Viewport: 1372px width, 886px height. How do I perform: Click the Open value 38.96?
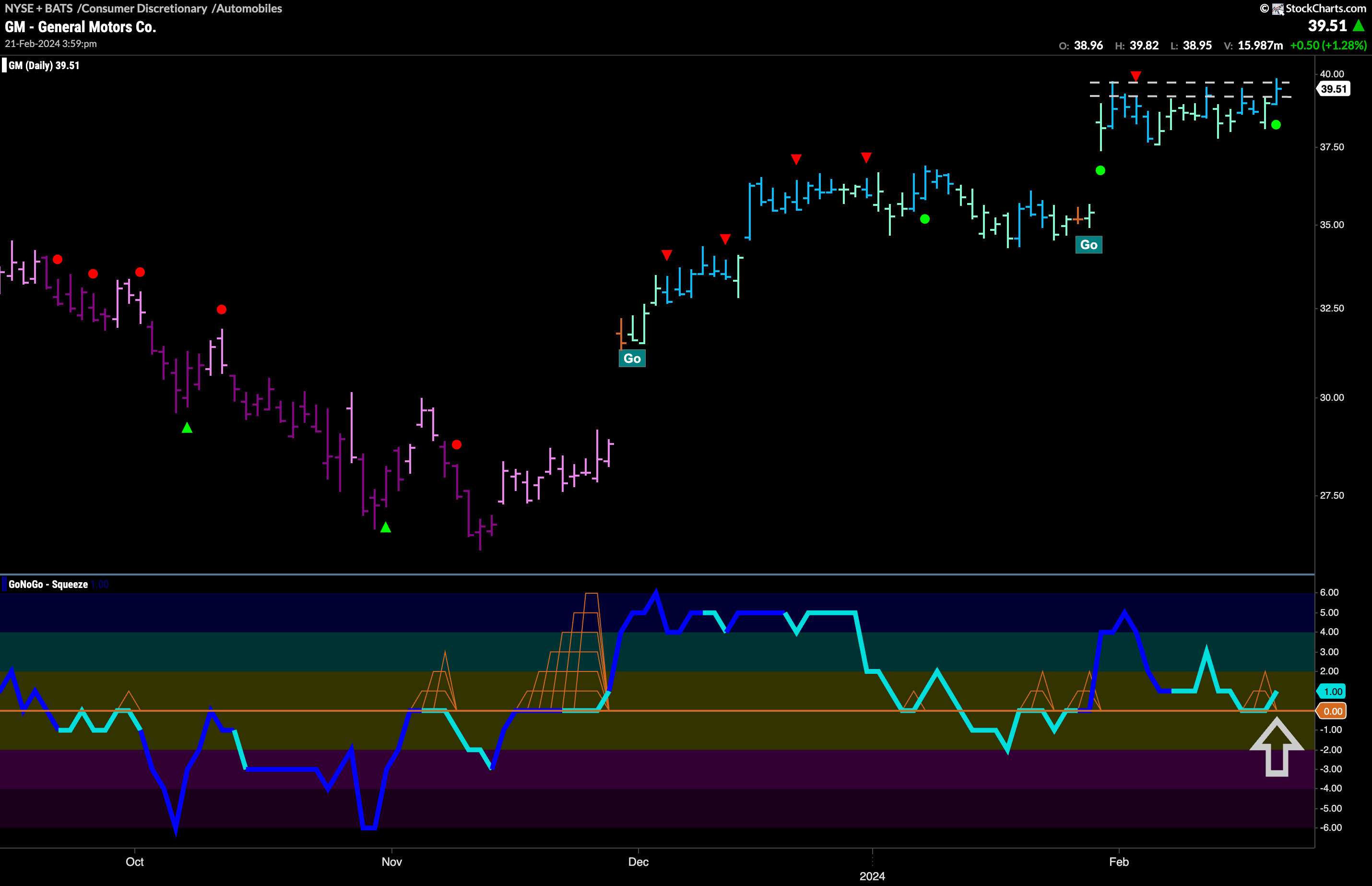point(1088,46)
